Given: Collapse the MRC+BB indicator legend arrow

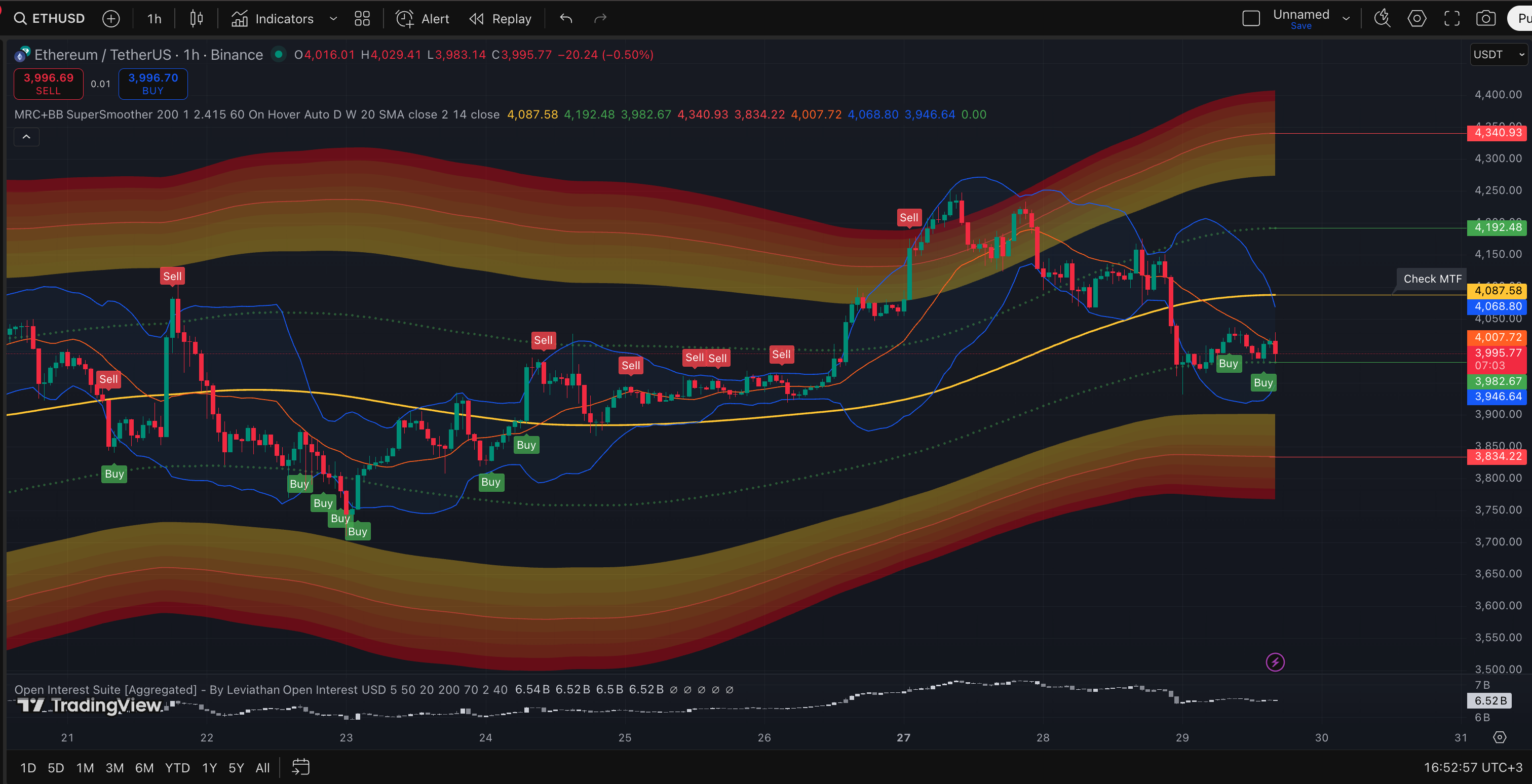Looking at the screenshot, I should (x=26, y=137).
